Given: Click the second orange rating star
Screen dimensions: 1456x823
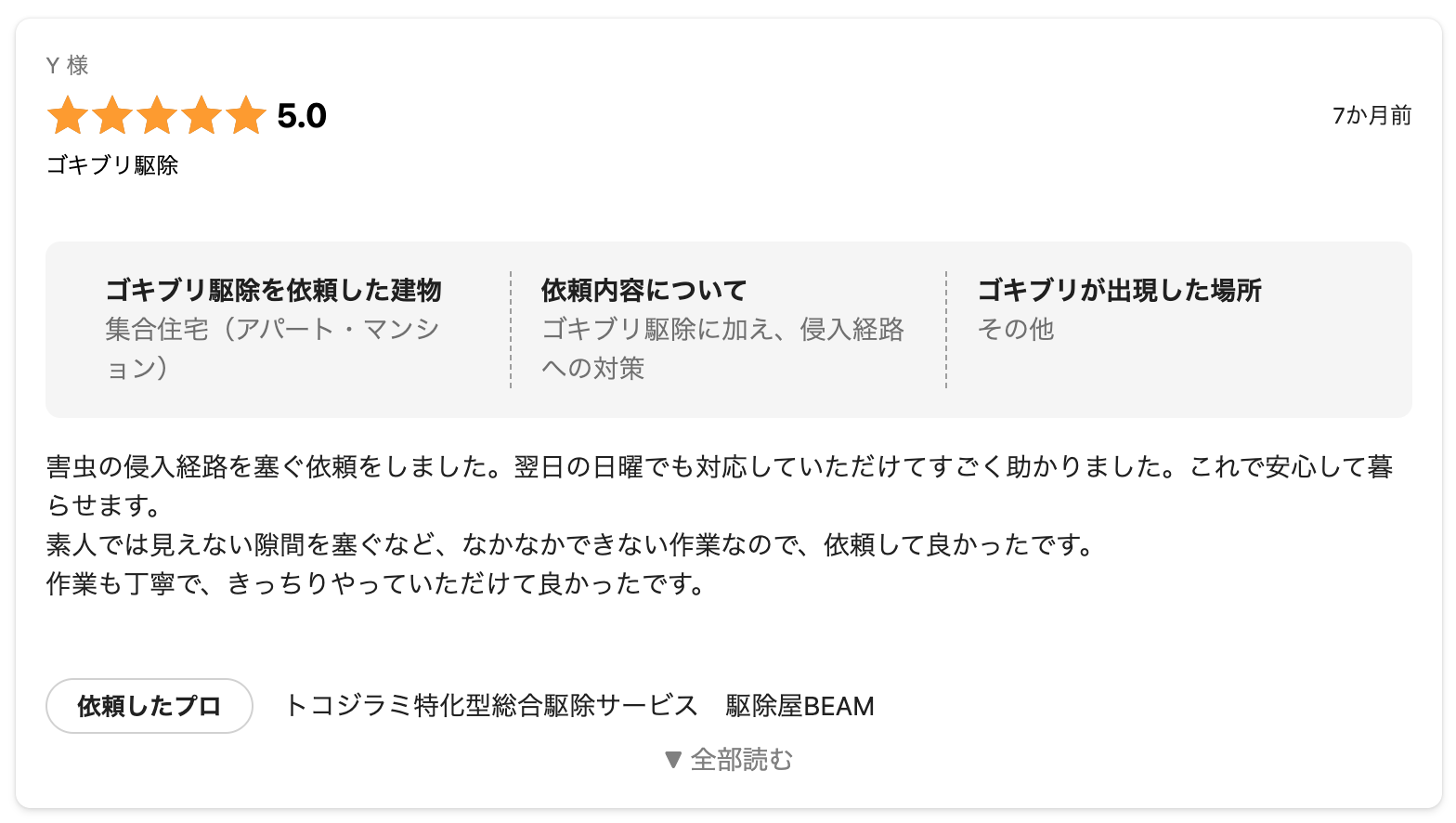Looking at the screenshot, I should tap(112, 116).
